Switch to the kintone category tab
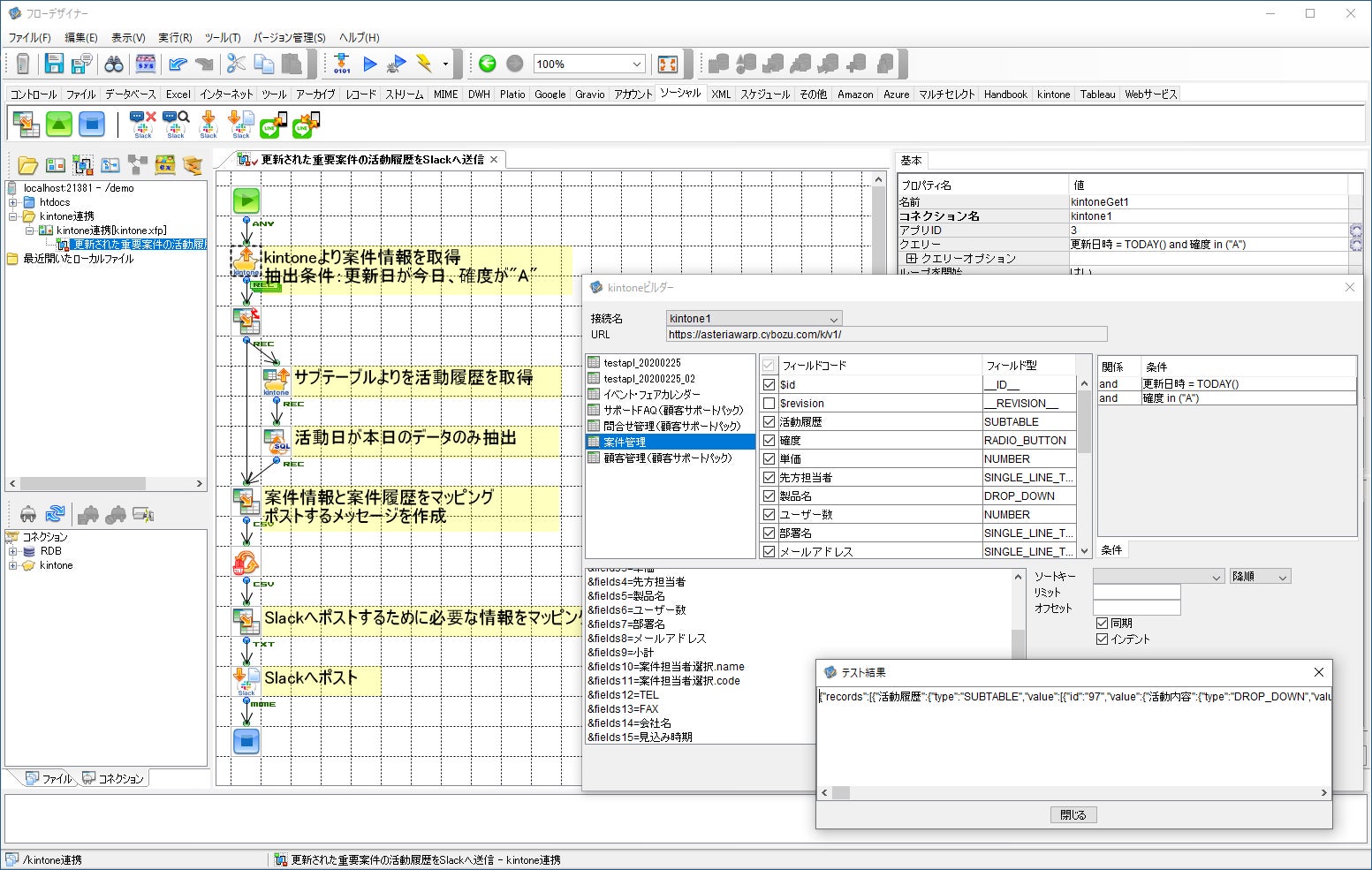Screen dimensions: 1372x870 (1053, 94)
